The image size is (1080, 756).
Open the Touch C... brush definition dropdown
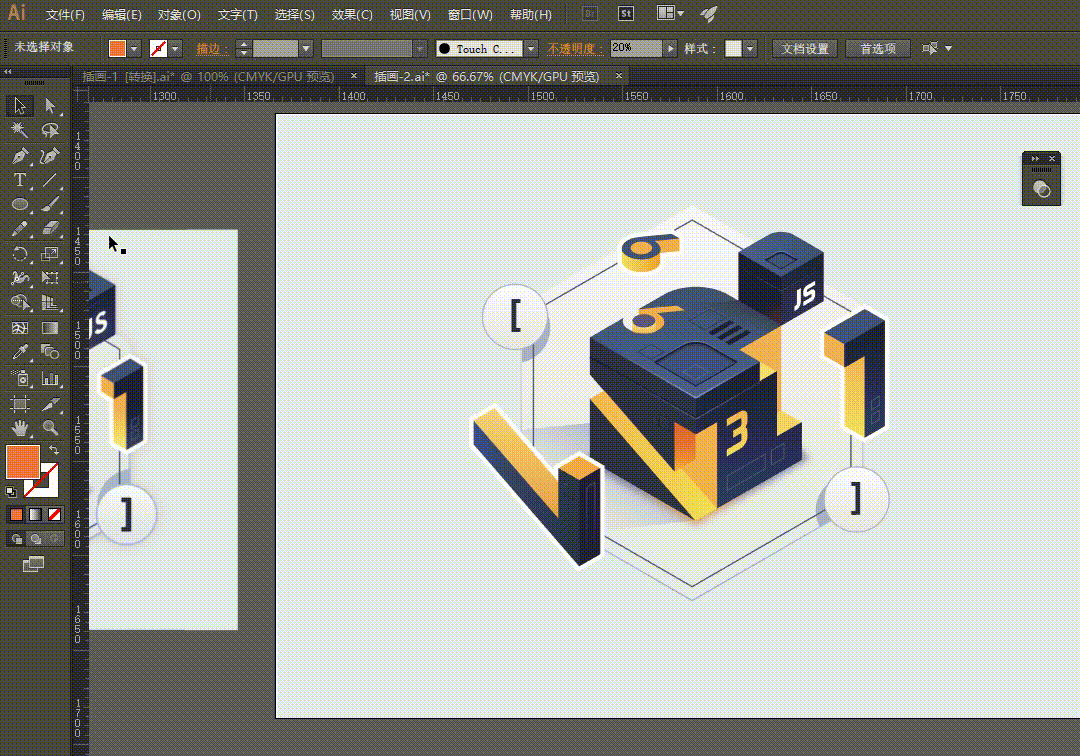(531, 49)
